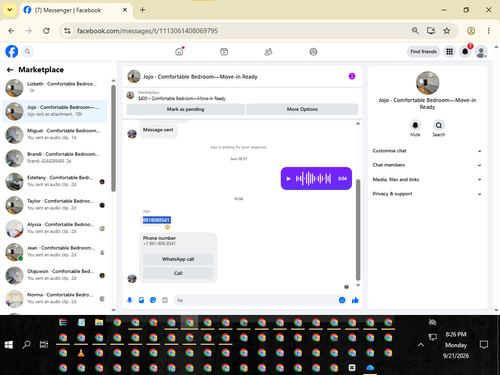The height and width of the screenshot is (375, 500).
Task: Reload the page with the refresh icon
Action: (46, 31)
